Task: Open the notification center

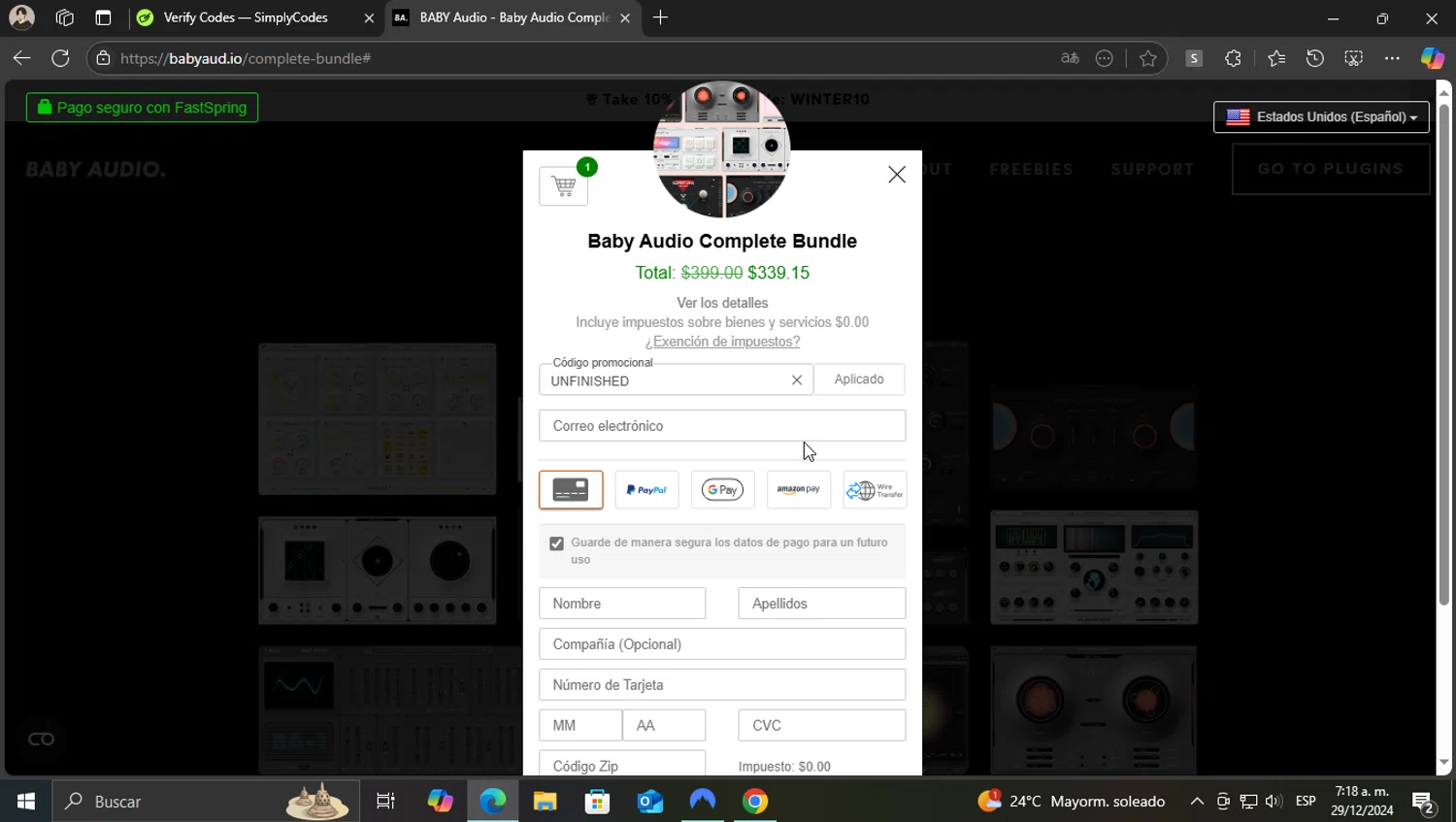Action: pyautogui.click(x=1423, y=803)
